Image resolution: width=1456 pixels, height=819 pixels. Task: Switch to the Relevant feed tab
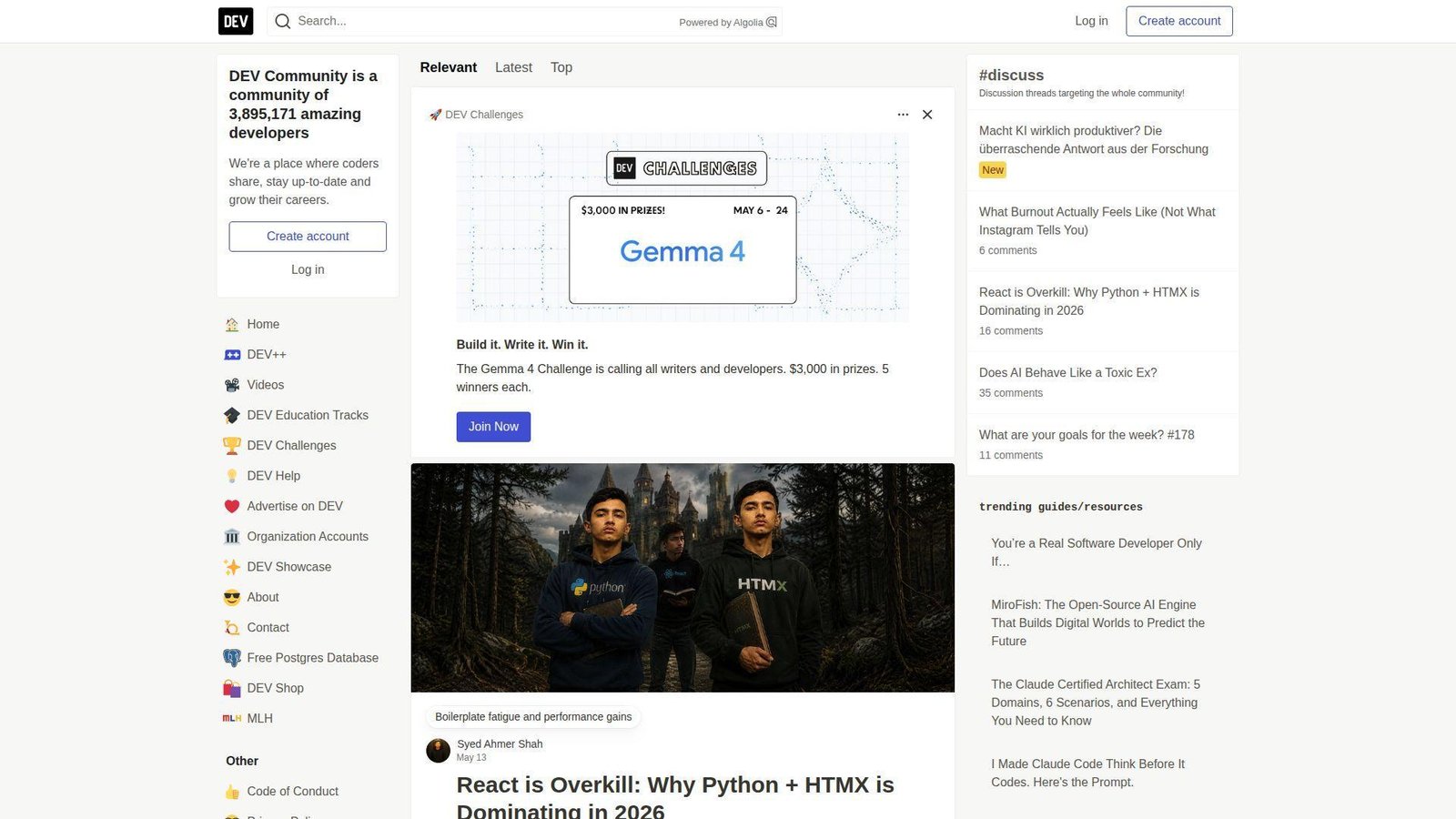(x=448, y=67)
